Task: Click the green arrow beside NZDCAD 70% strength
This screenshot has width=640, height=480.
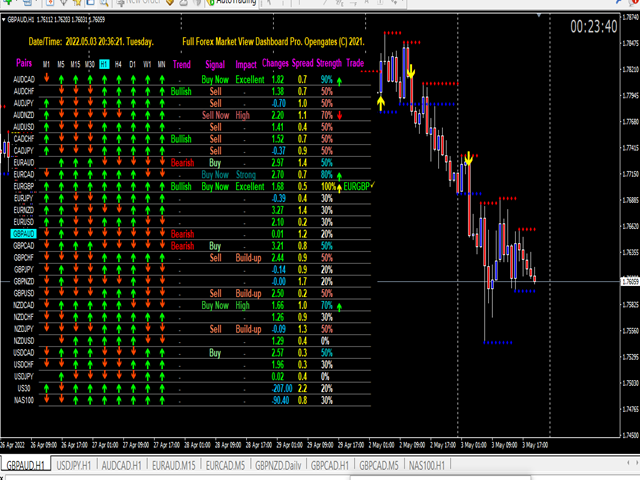Action: point(339,305)
